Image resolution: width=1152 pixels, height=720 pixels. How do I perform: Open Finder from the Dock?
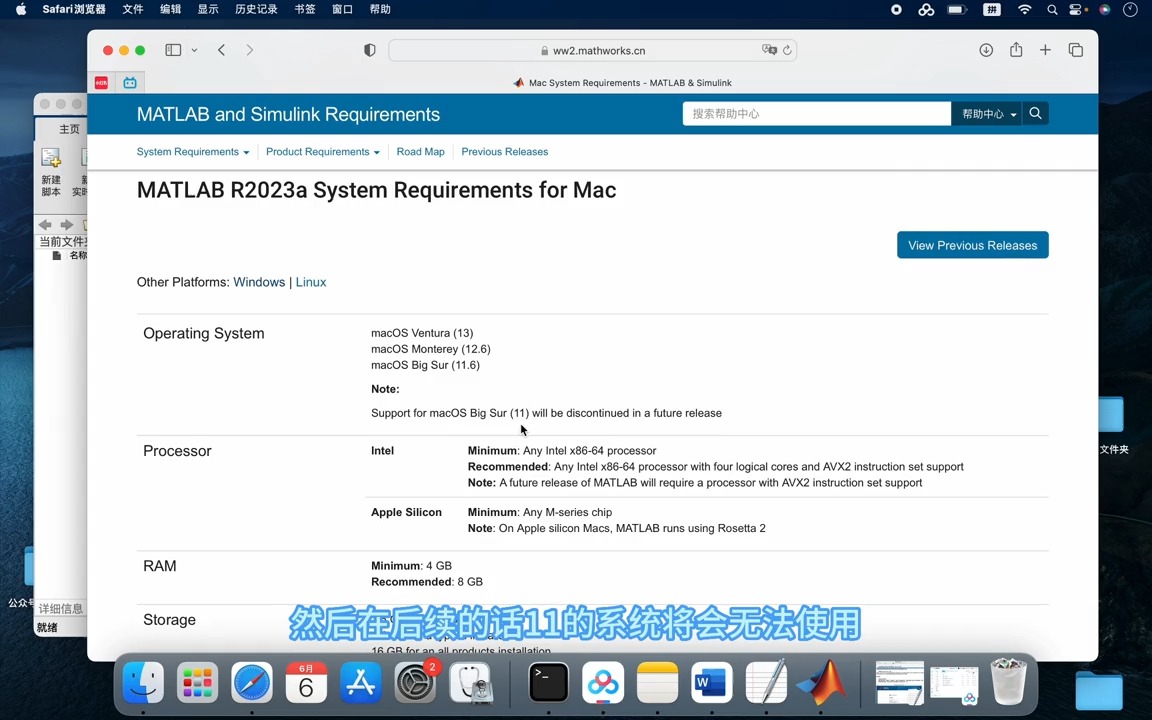coord(143,683)
